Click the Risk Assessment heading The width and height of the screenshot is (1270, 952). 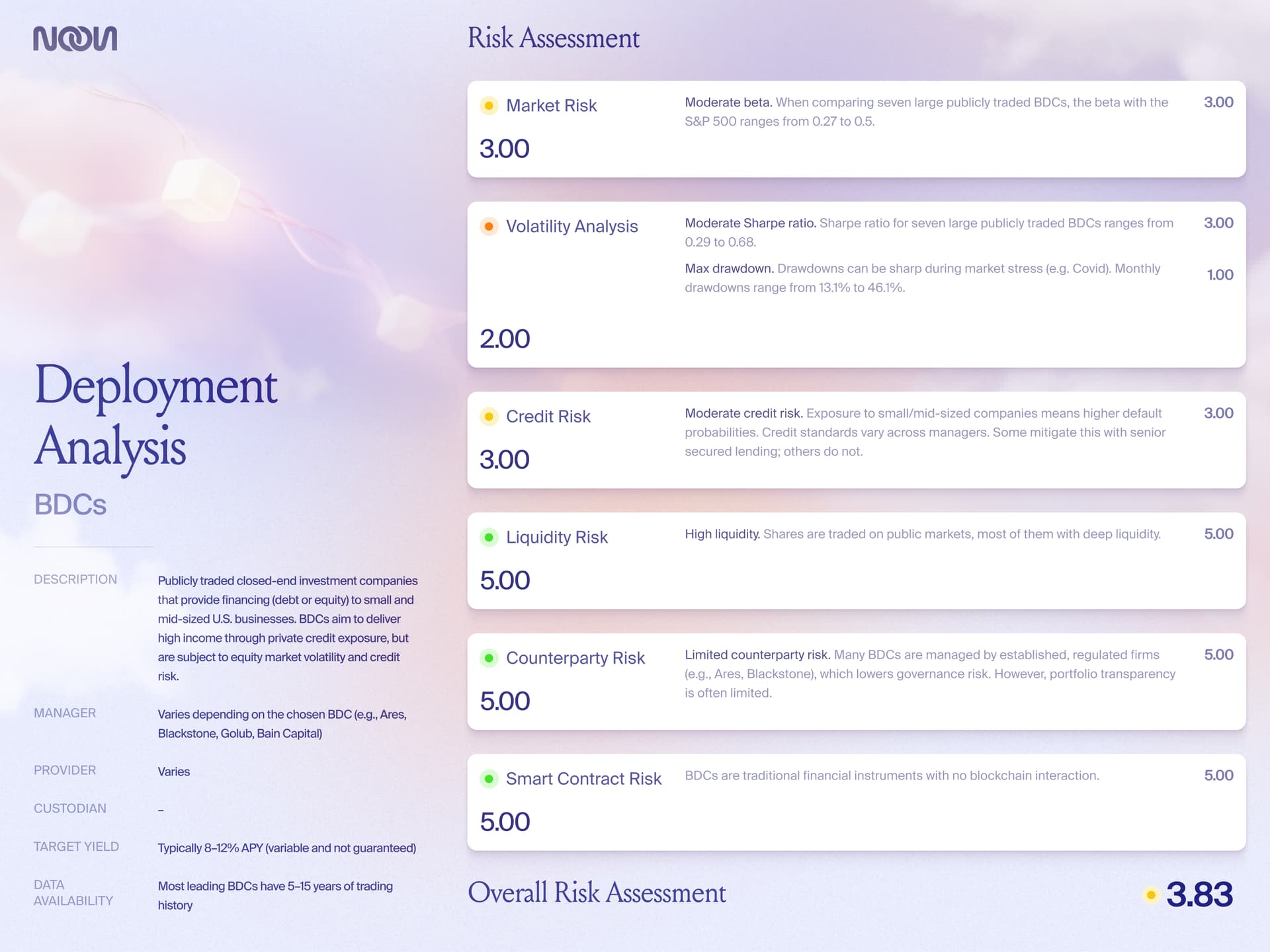click(554, 38)
